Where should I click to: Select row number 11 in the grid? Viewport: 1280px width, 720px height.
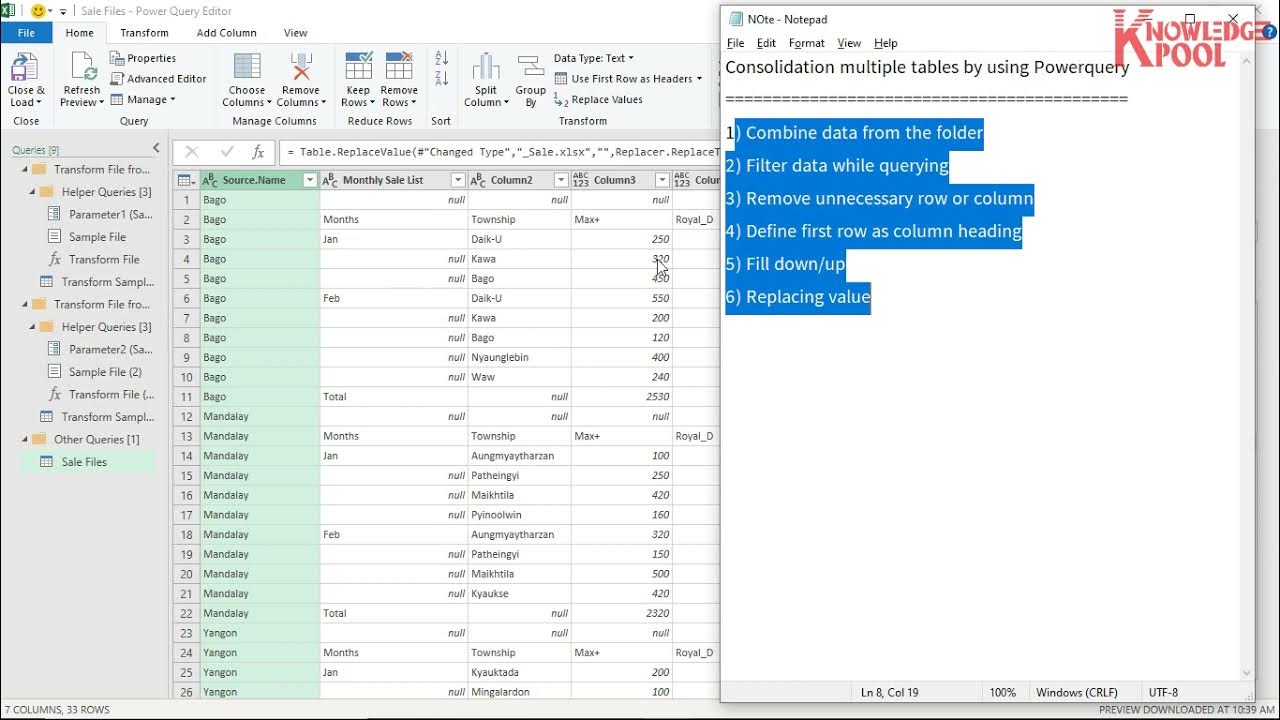(x=186, y=397)
